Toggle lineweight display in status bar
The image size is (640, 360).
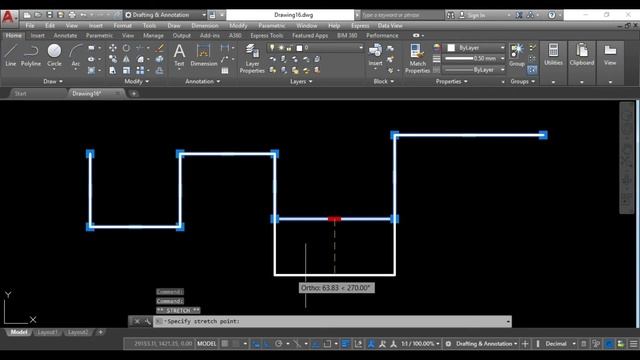click(345, 344)
